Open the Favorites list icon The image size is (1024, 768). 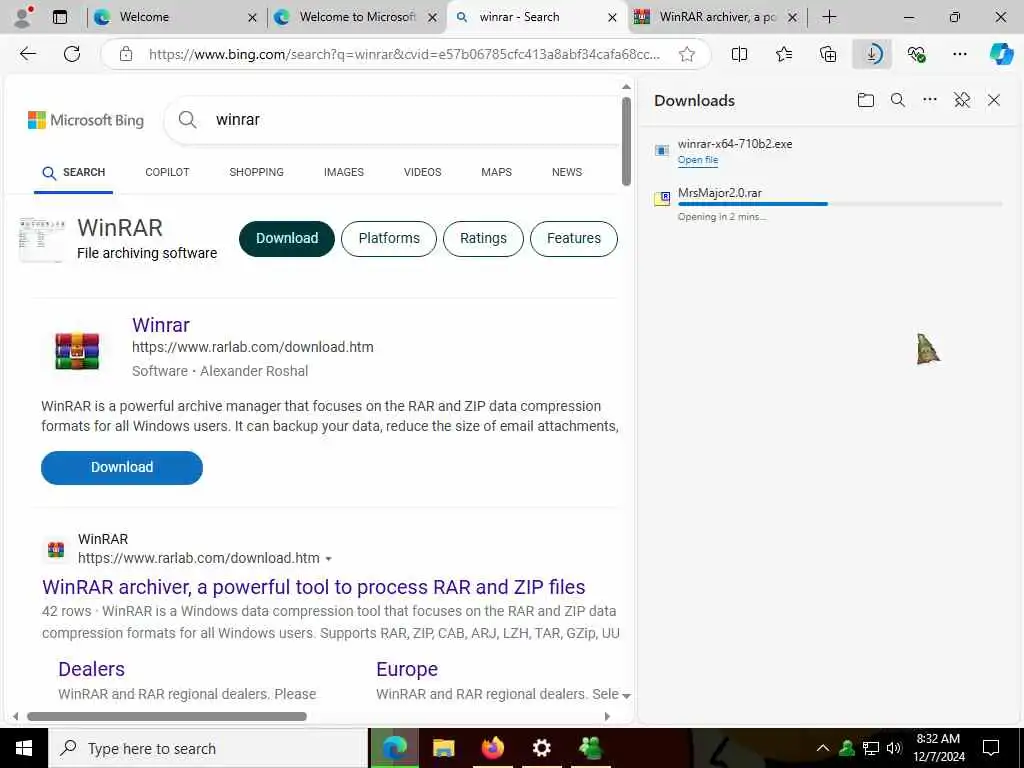784,54
